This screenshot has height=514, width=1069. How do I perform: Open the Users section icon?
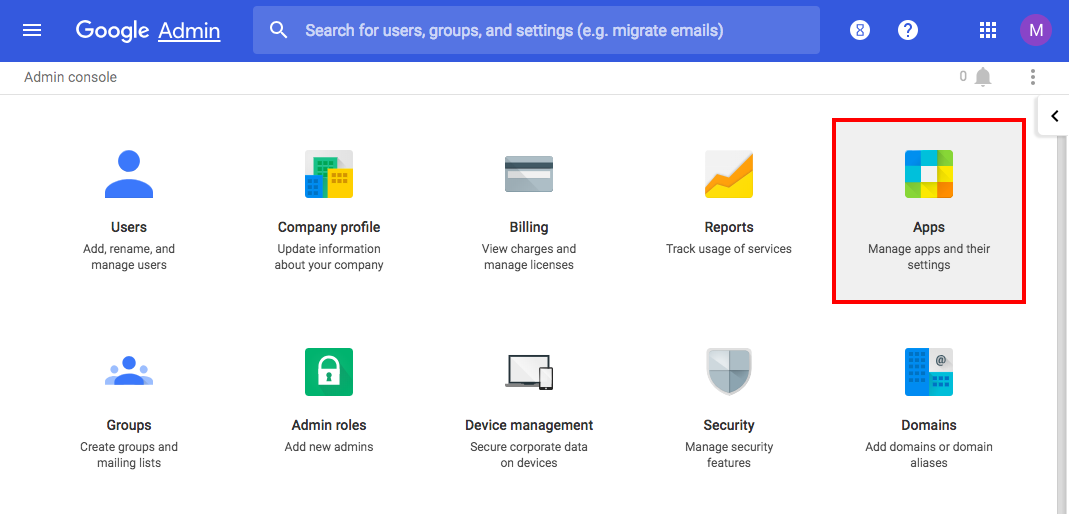[x=129, y=174]
